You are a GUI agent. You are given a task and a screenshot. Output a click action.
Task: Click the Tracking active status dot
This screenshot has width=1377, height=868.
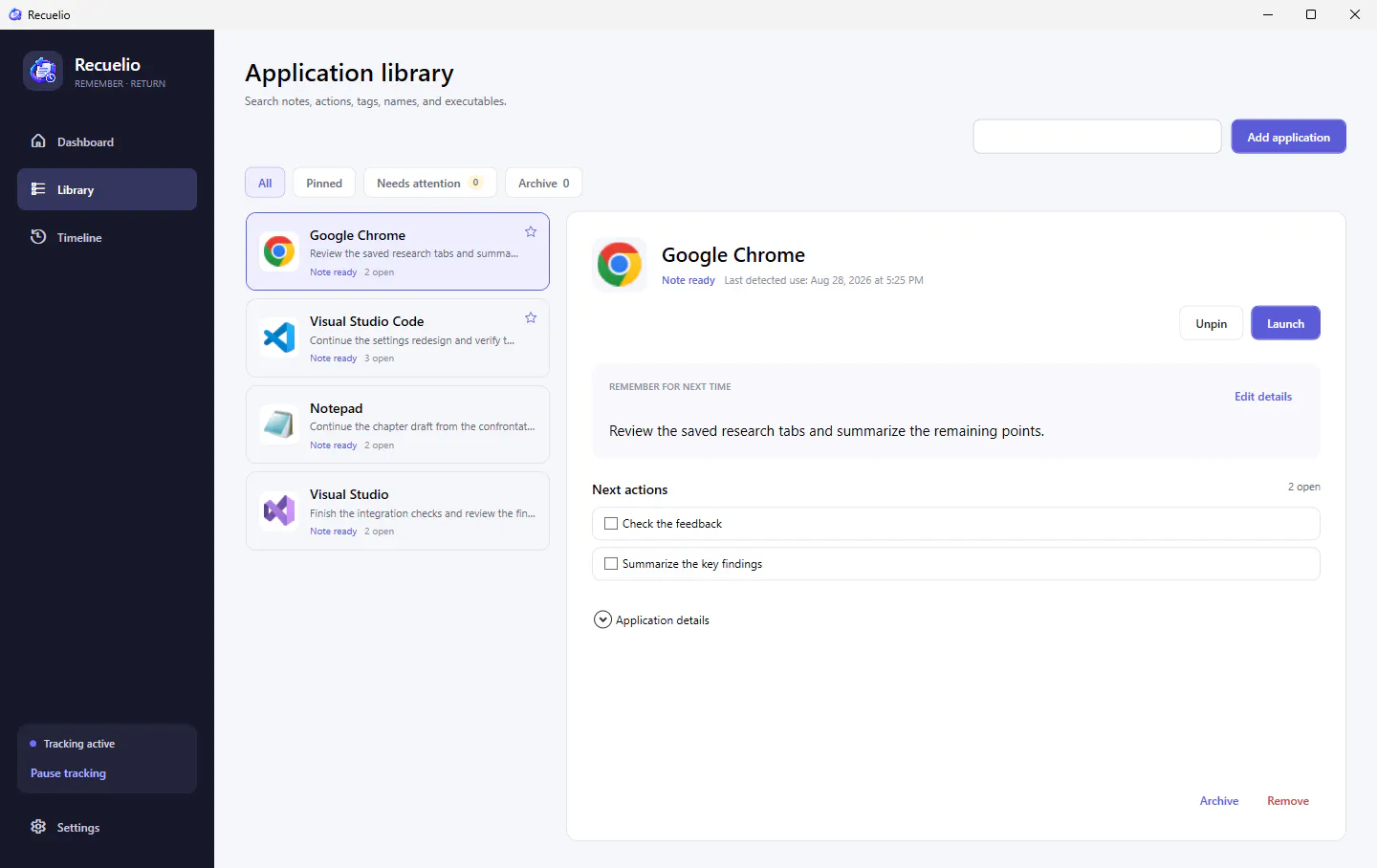point(33,744)
